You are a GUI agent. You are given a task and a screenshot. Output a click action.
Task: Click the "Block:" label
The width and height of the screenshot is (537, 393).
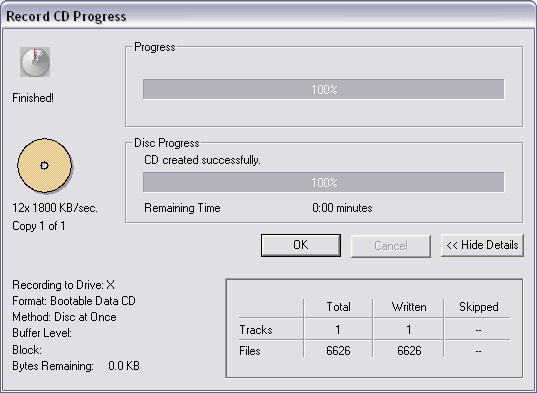pos(27,350)
